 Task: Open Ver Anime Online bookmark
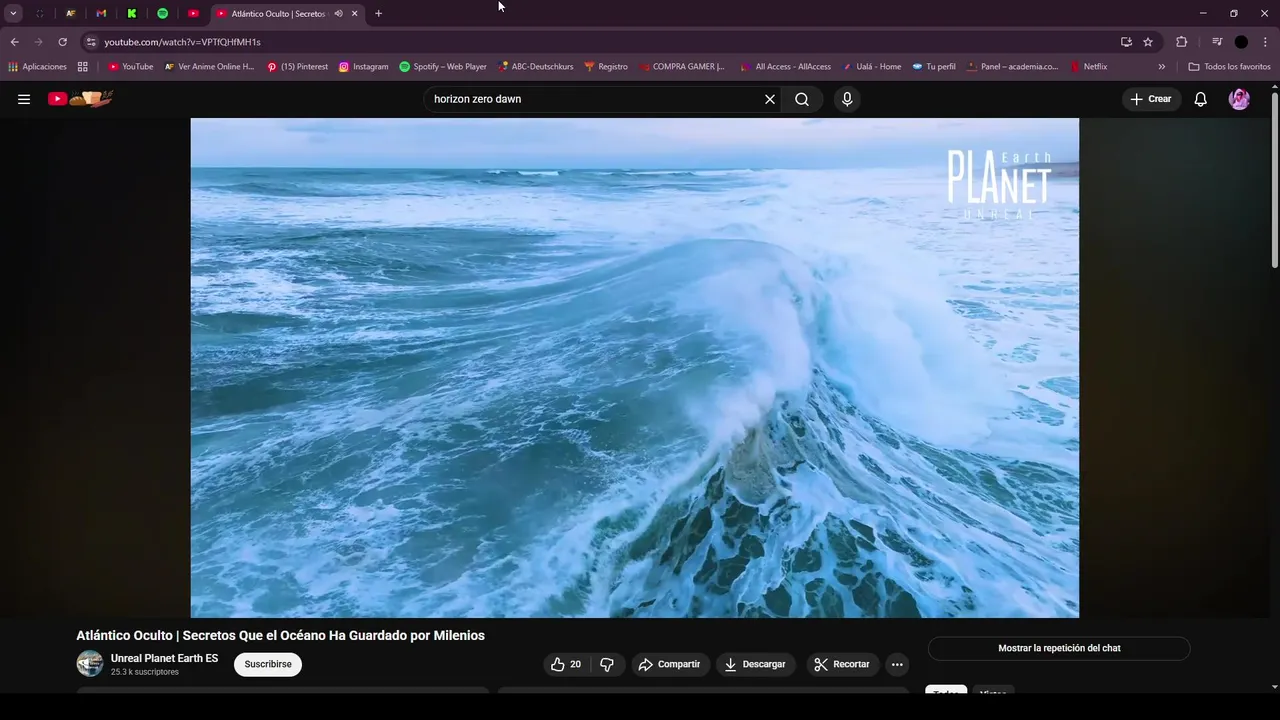(210, 67)
